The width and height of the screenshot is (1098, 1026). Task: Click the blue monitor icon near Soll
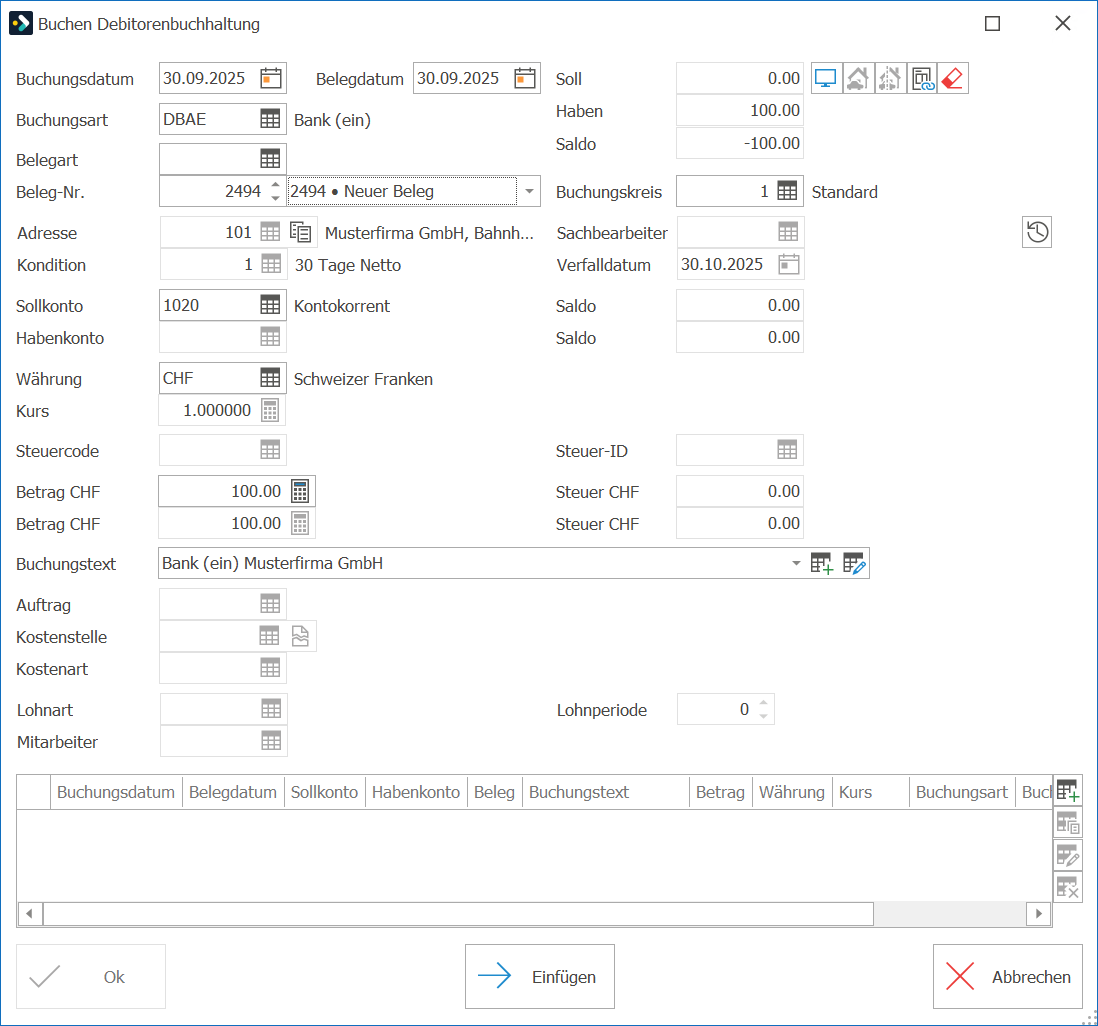point(826,78)
